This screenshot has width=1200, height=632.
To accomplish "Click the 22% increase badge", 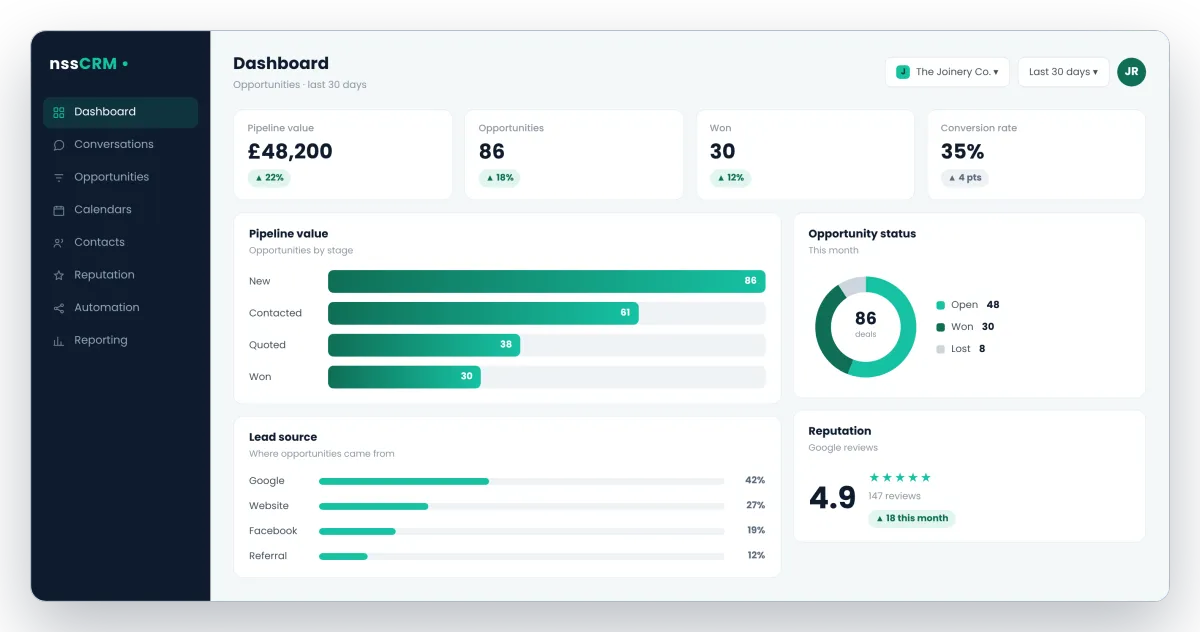I will (x=269, y=178).
